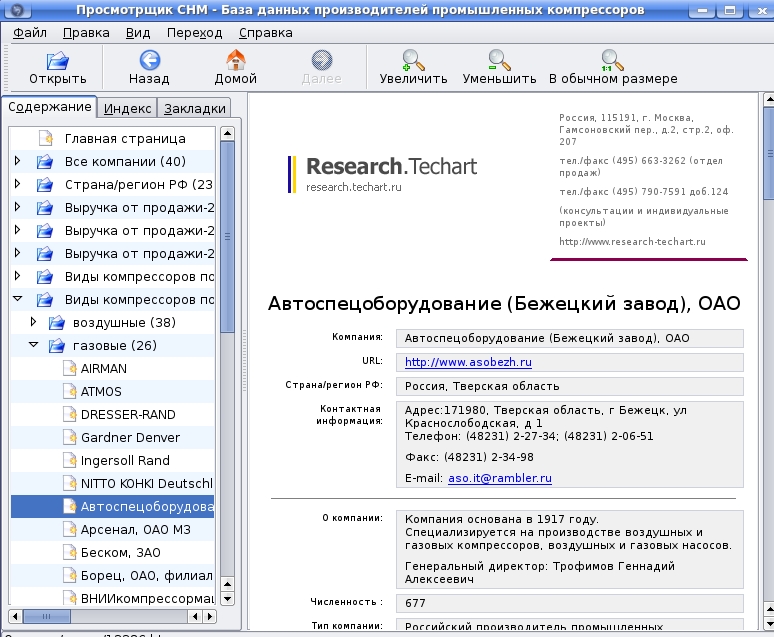774x637 pixels.
Task: Select the Главная страница entry
Action: (x=125, y=139)
